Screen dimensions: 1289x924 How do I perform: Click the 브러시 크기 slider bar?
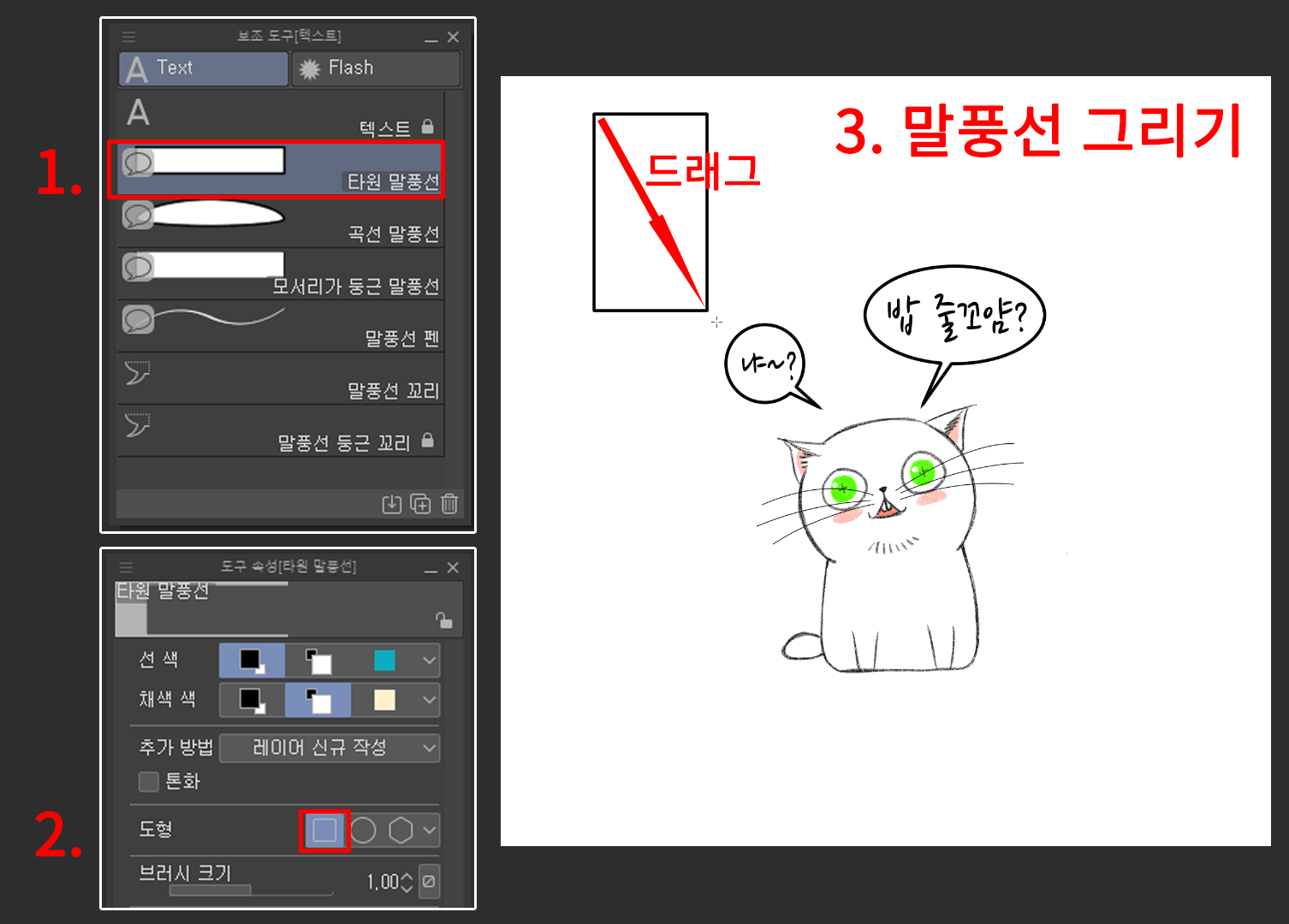coord(251,891)
